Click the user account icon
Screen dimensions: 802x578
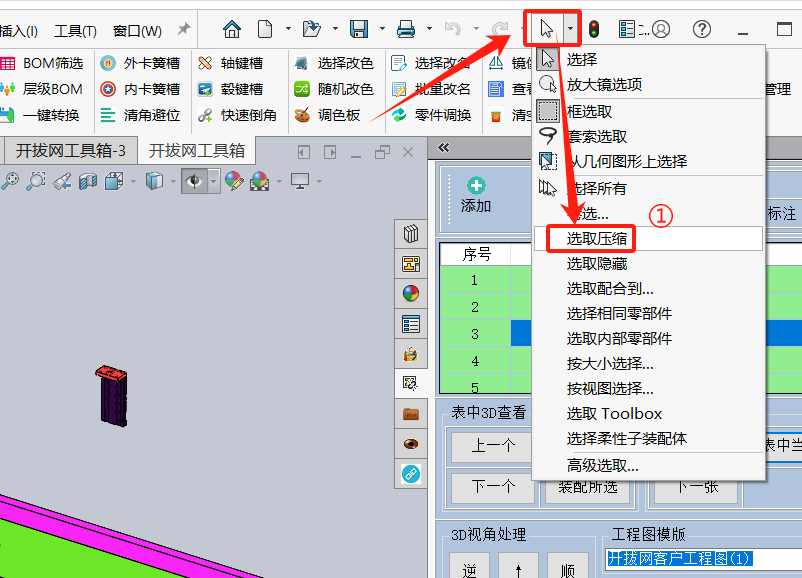coord(661,29)
